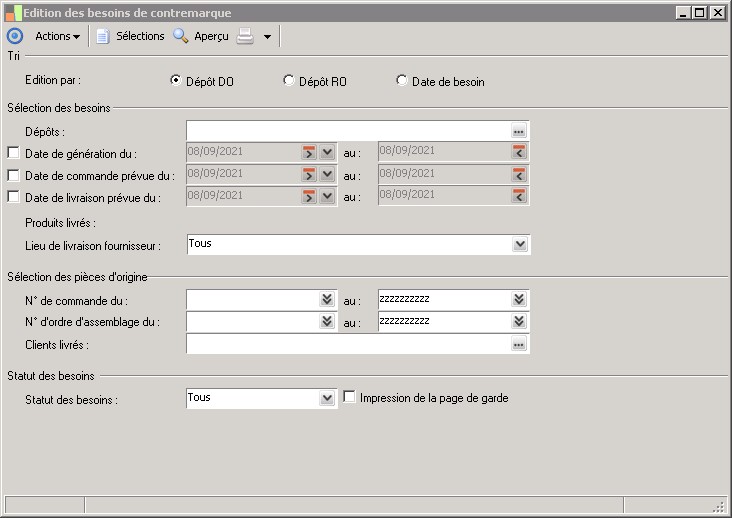Expand the Lieu de livraison fournisseur dropdown
732x518 pixels.
tap(519, 244)
